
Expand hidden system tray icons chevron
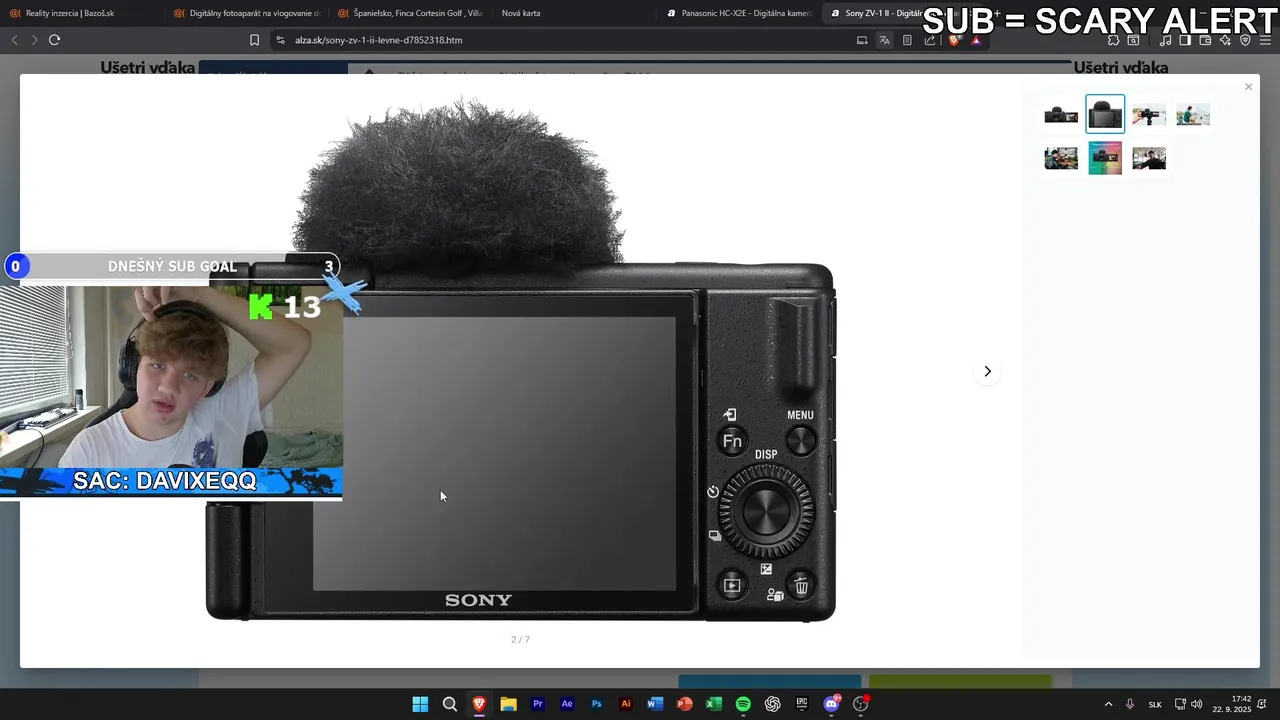click(1108, 704)
